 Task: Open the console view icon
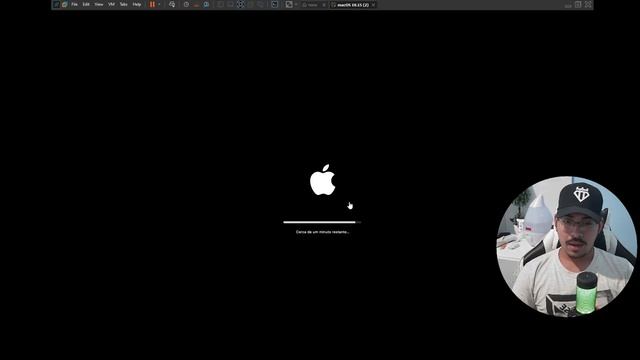click(275, 4)
